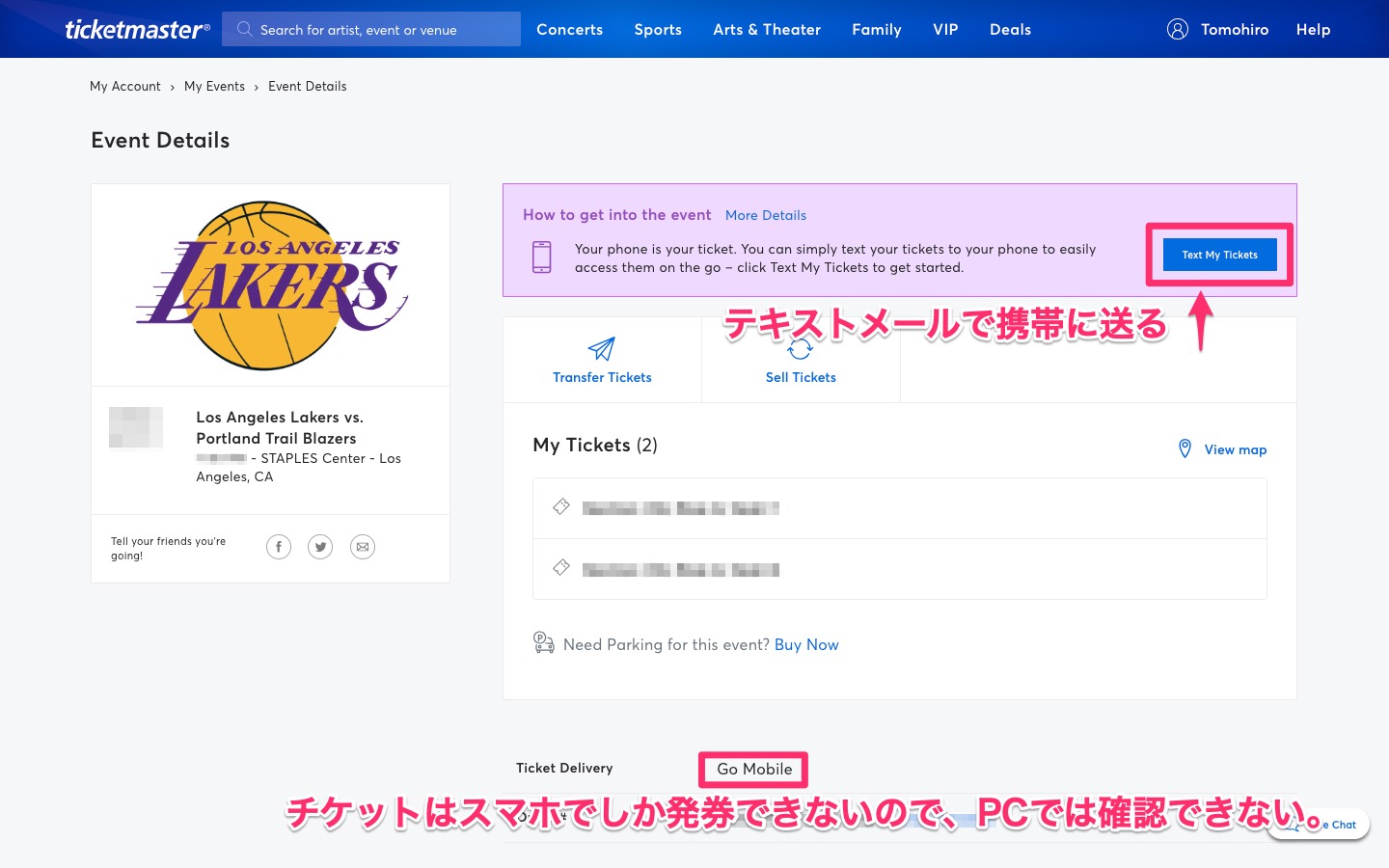
Task: Click the parking car icon
Action: (x=544, y=642)
